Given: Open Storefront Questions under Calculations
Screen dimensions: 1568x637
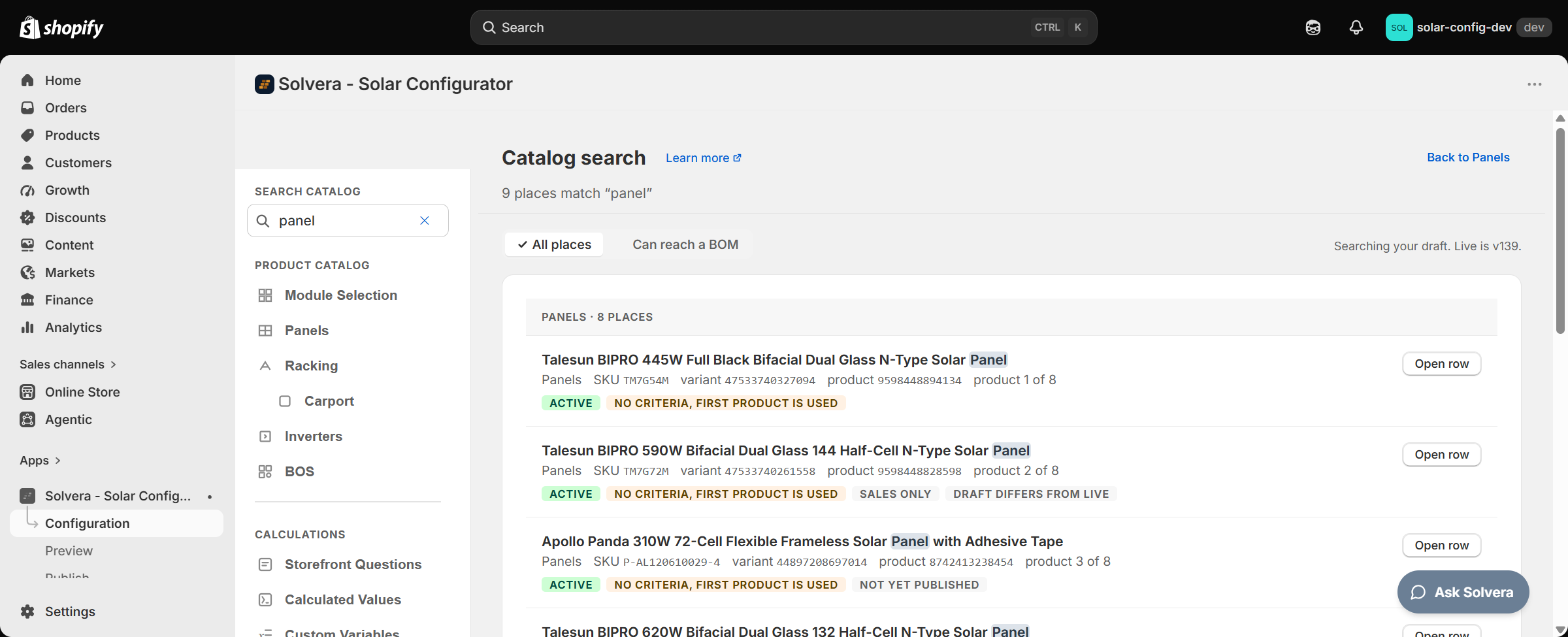Looking at the screenshot, I should click(353, 564).
